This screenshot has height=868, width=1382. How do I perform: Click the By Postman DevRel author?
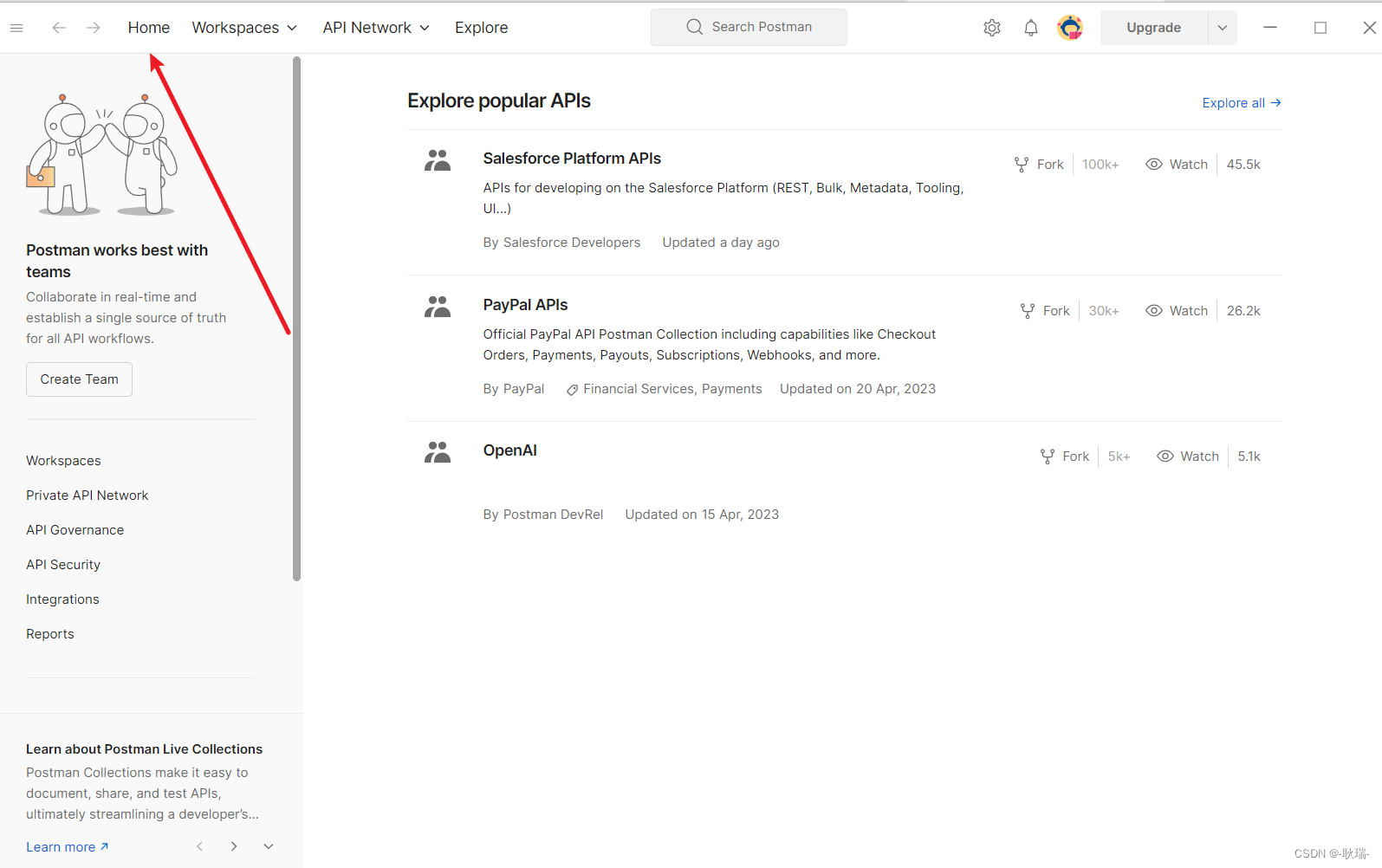click(x=543, y=515)
